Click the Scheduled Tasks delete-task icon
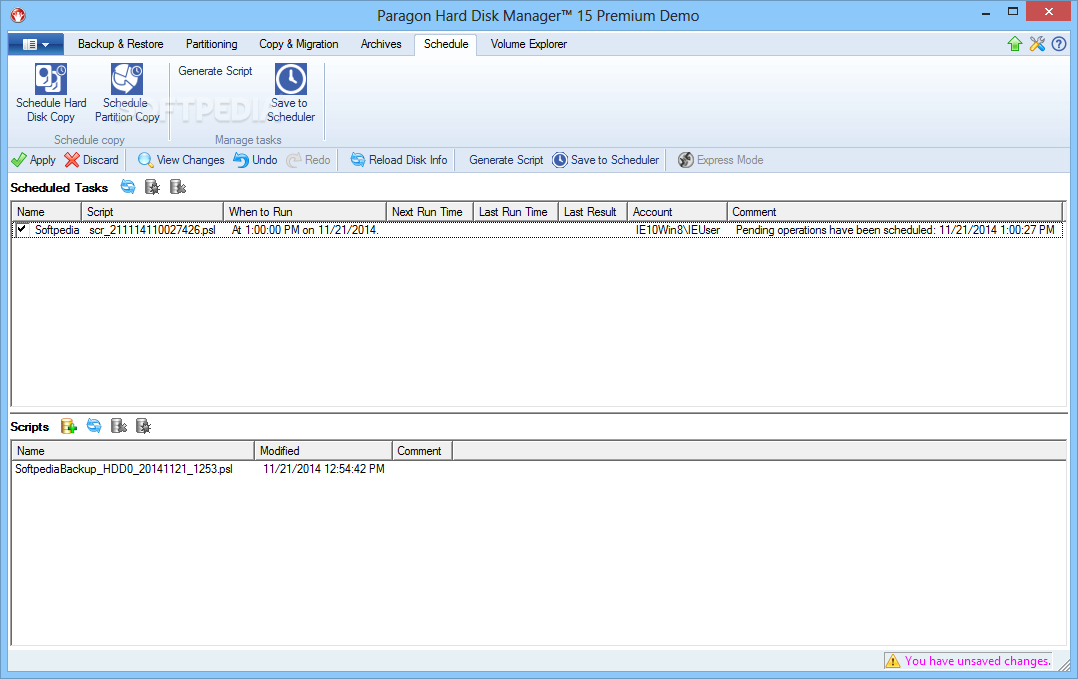 [x=177, y=187]
